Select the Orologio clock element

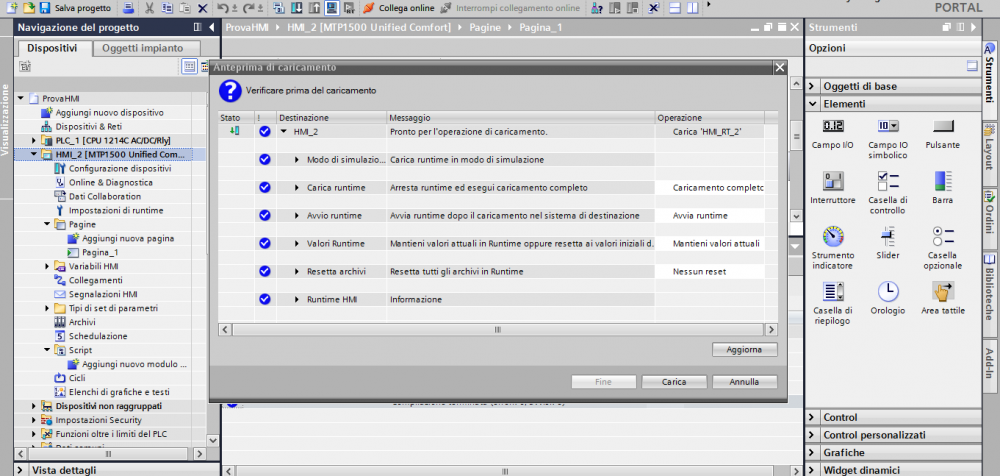(x=888, y=299)
